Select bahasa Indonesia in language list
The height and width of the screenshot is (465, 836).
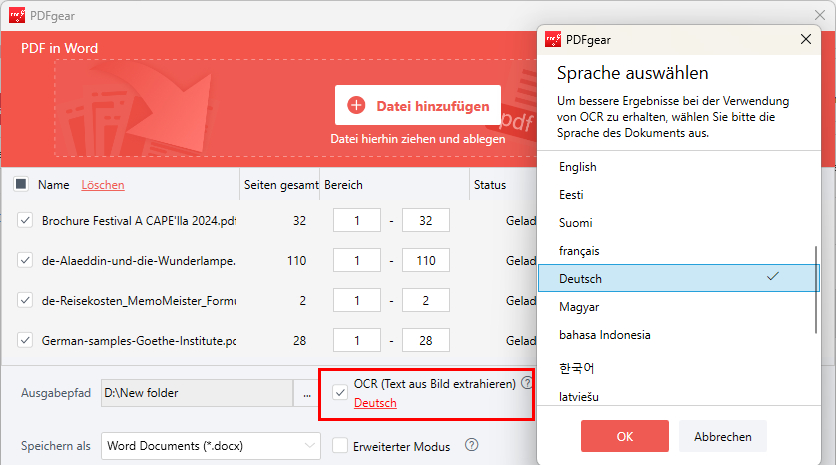pos(678,335)
